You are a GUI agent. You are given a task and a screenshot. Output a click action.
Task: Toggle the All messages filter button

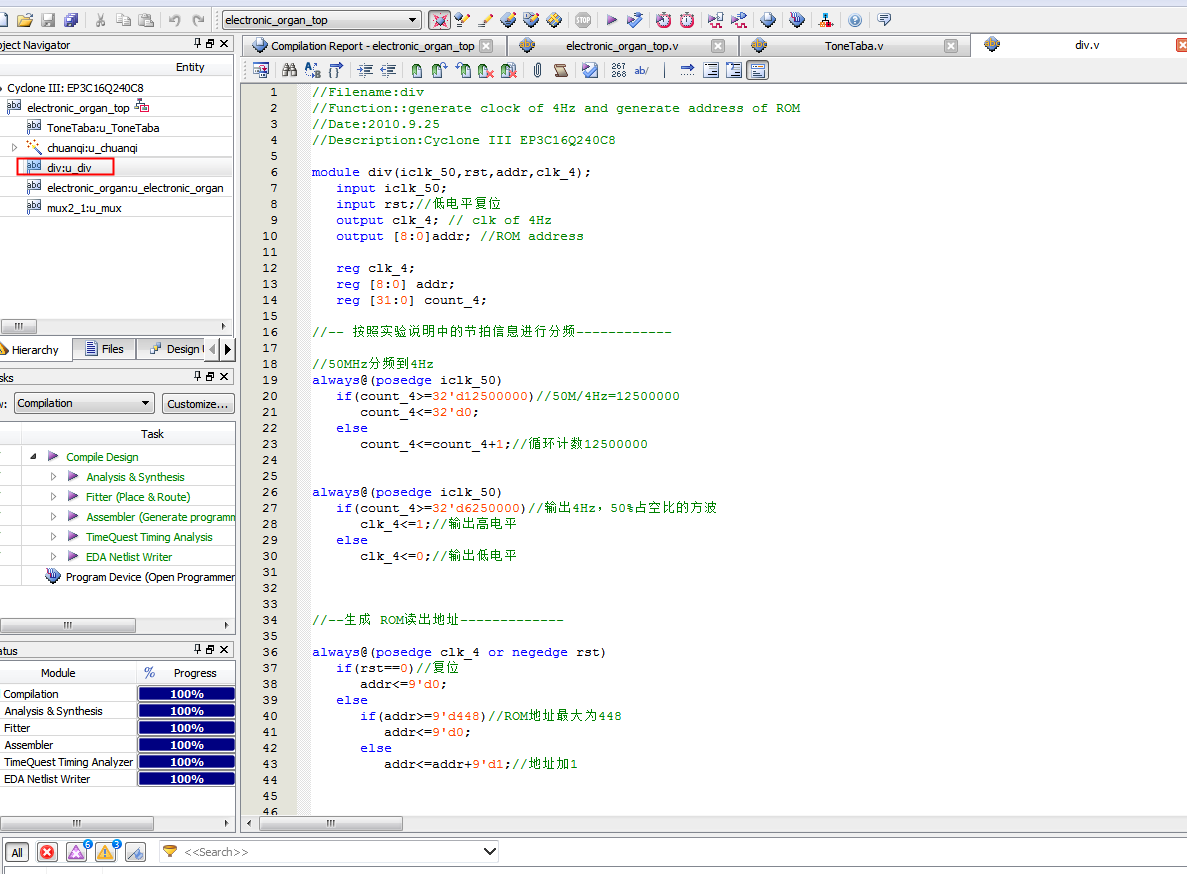coord(17,852)
